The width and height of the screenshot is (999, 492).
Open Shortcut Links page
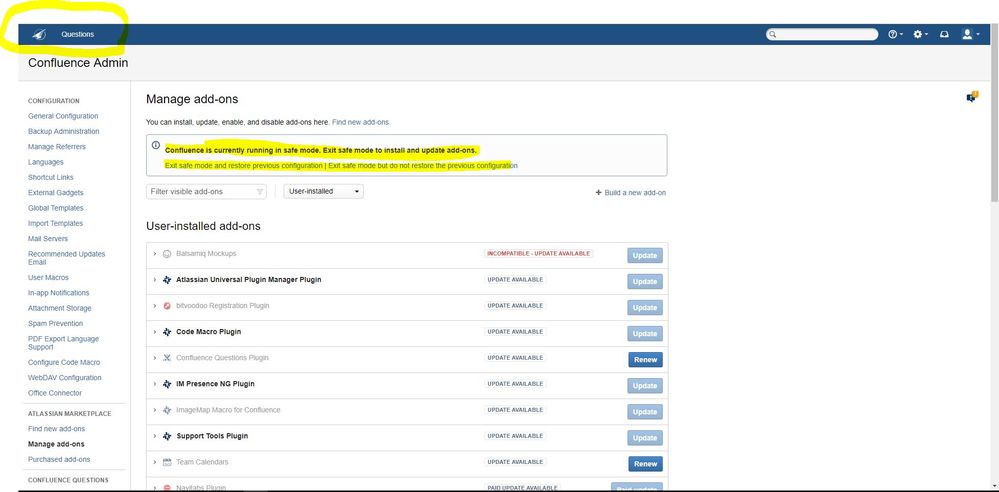coord(51,177)
